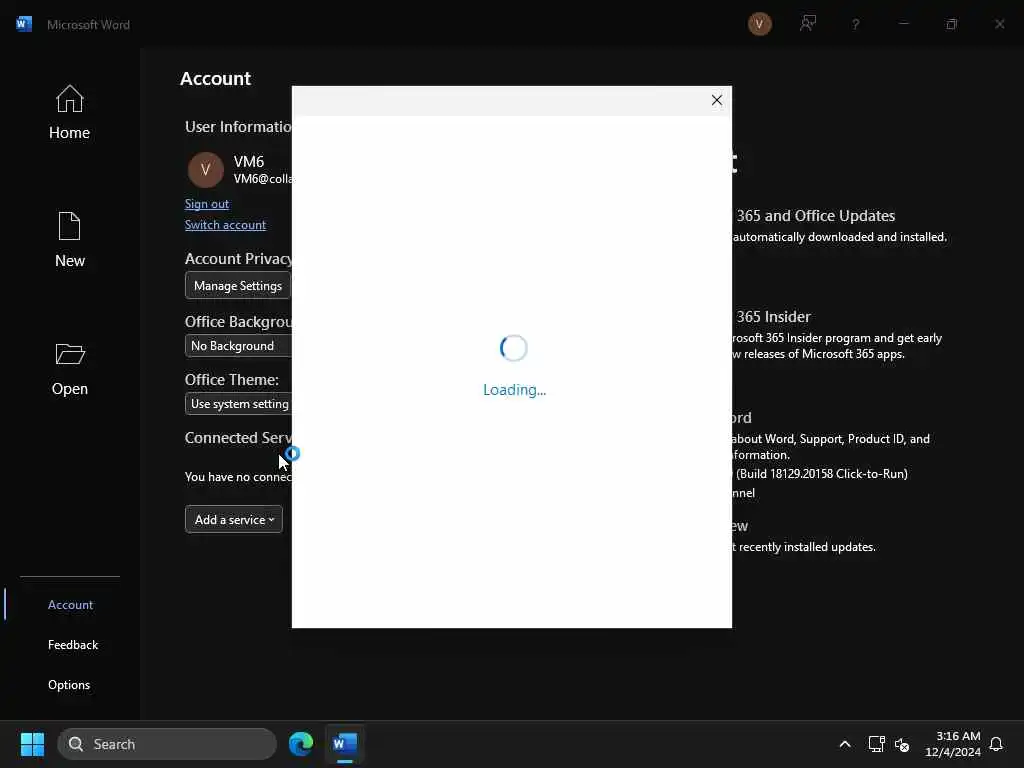Go to the Open files page
The width and height of the screenshot is (1024, 768).
69,368
